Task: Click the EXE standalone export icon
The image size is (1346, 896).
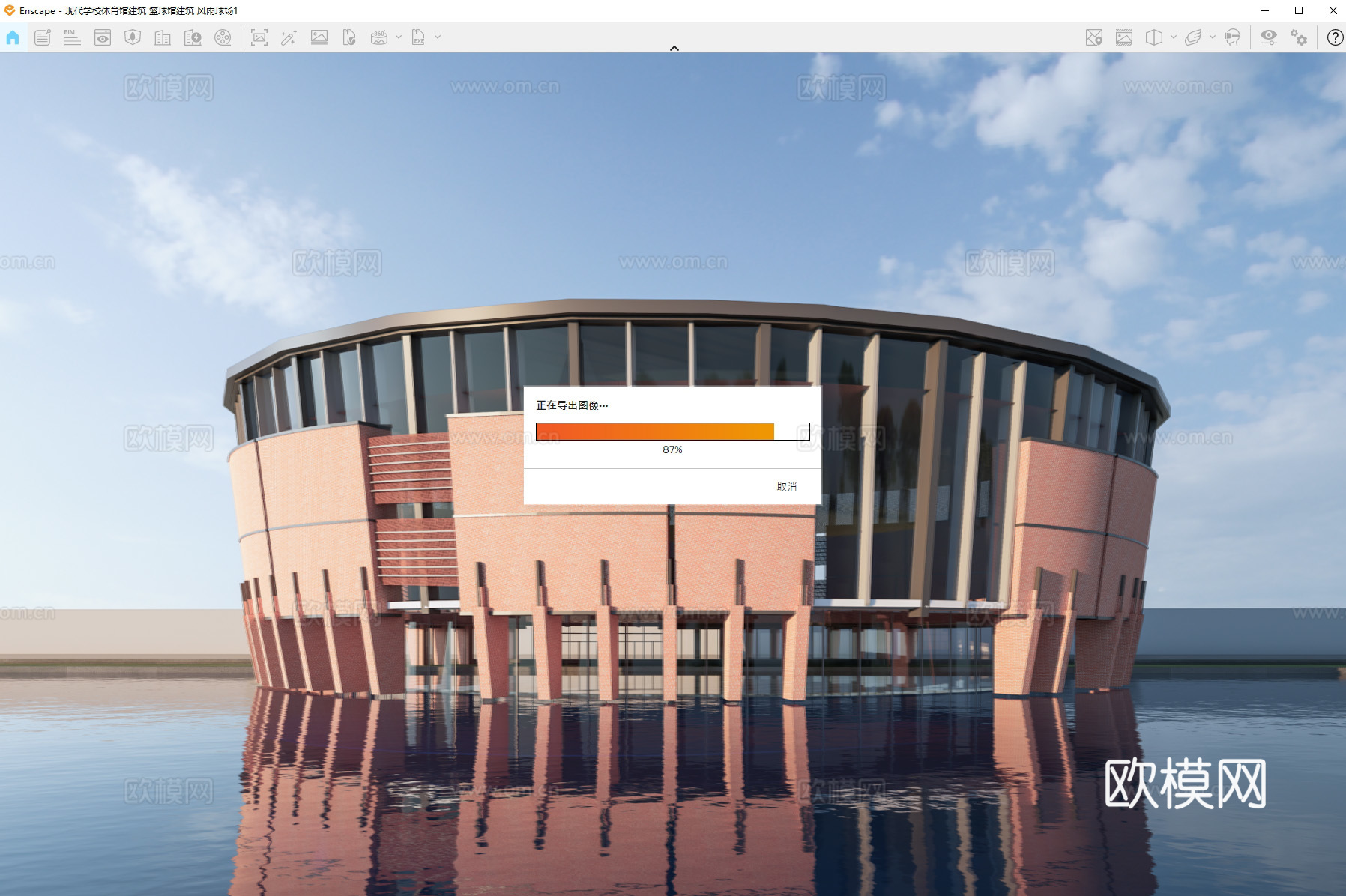Action: coord(418,37)
